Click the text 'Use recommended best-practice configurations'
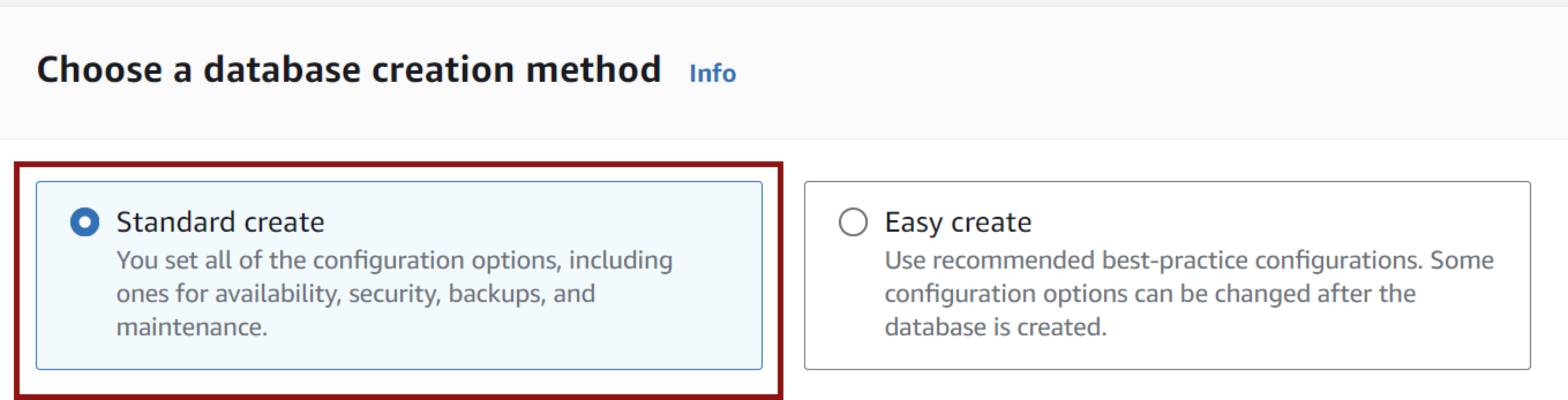Screen dimensions: 1568x400 1153,260
